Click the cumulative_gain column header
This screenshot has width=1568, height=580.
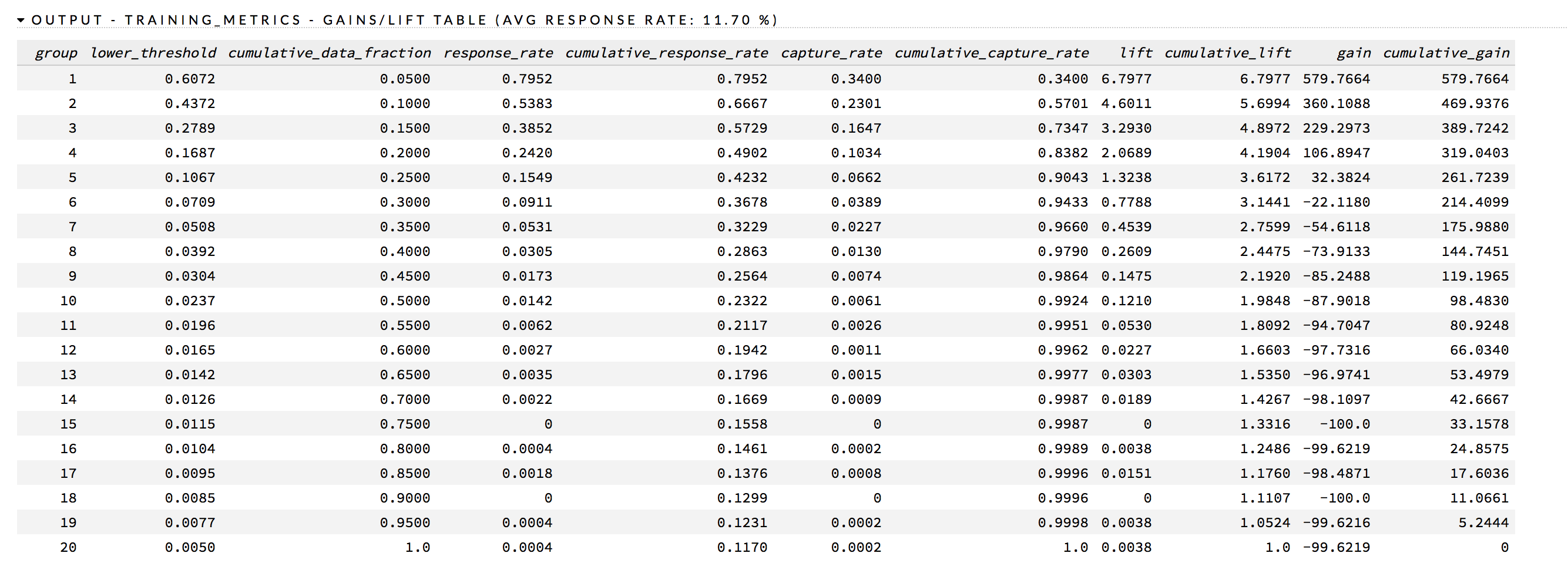click(1446, 53)
